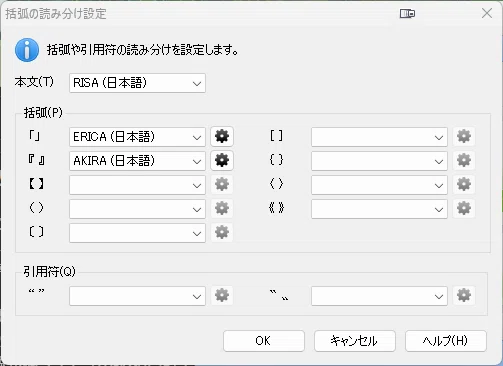Click the OK button
This screenshot has height=366, width=503.
pyautogui.click(x=264, y=341)
